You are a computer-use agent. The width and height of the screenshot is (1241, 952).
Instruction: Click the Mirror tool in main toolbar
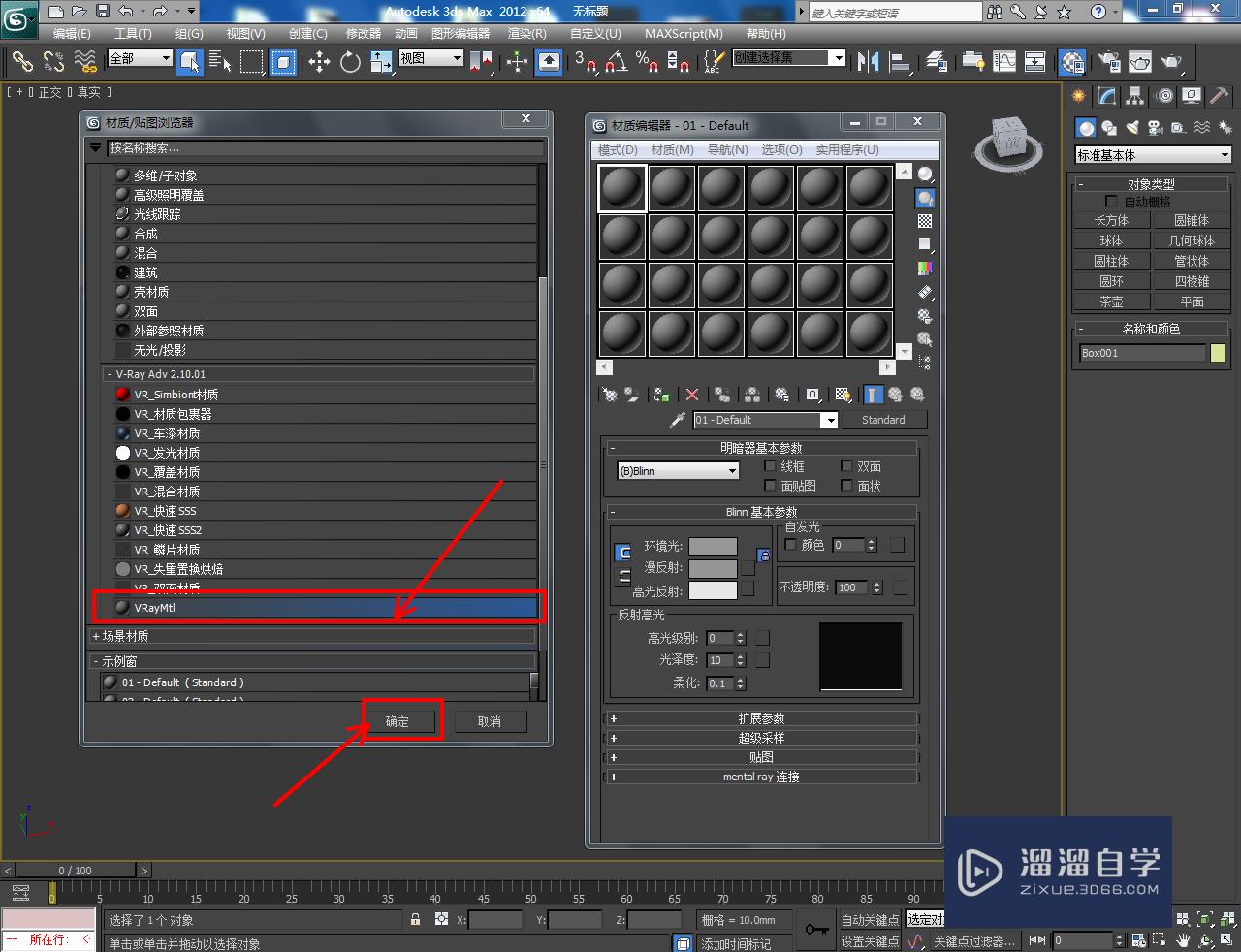point(869,62)
